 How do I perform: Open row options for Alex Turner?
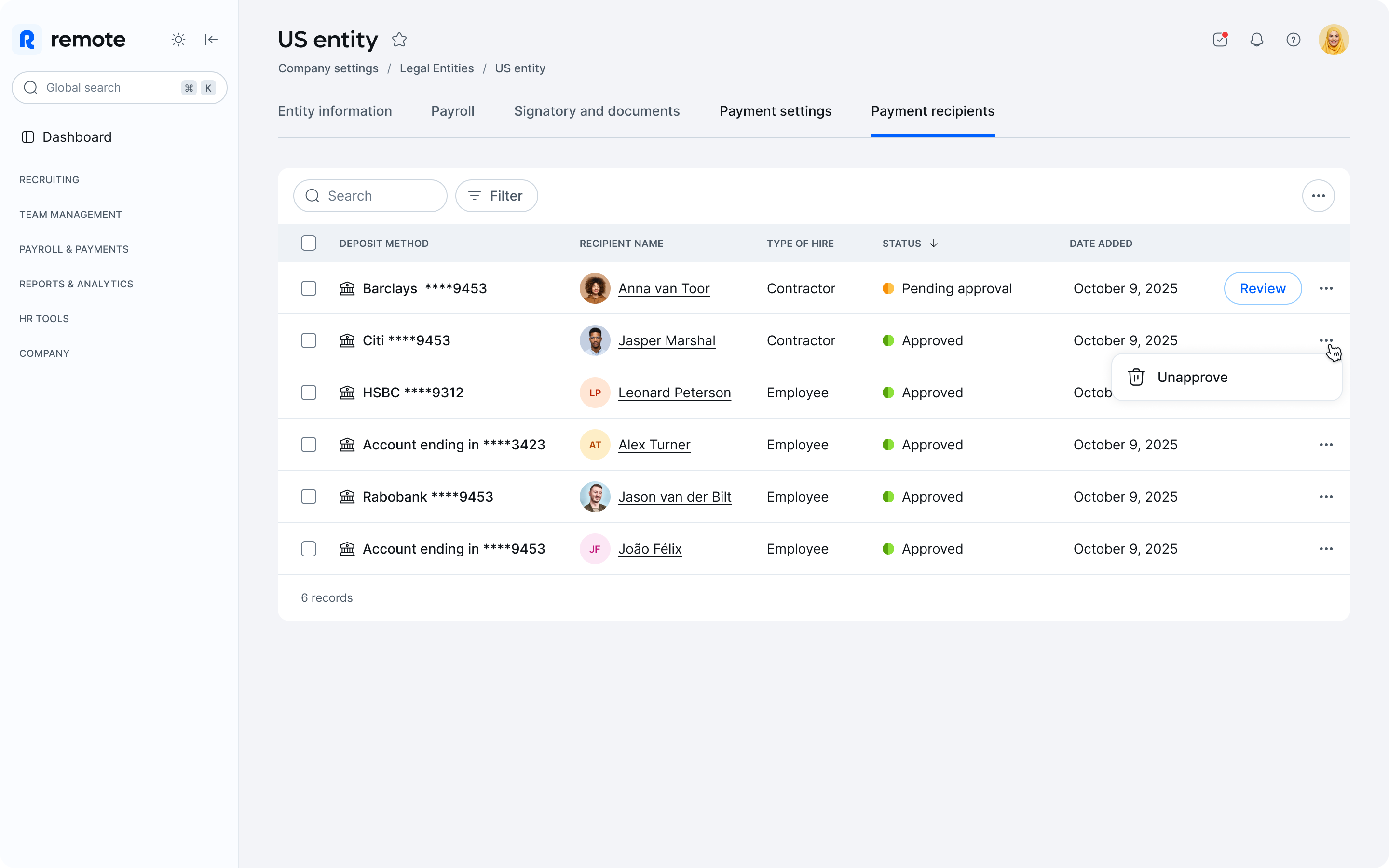(1326, 445)
